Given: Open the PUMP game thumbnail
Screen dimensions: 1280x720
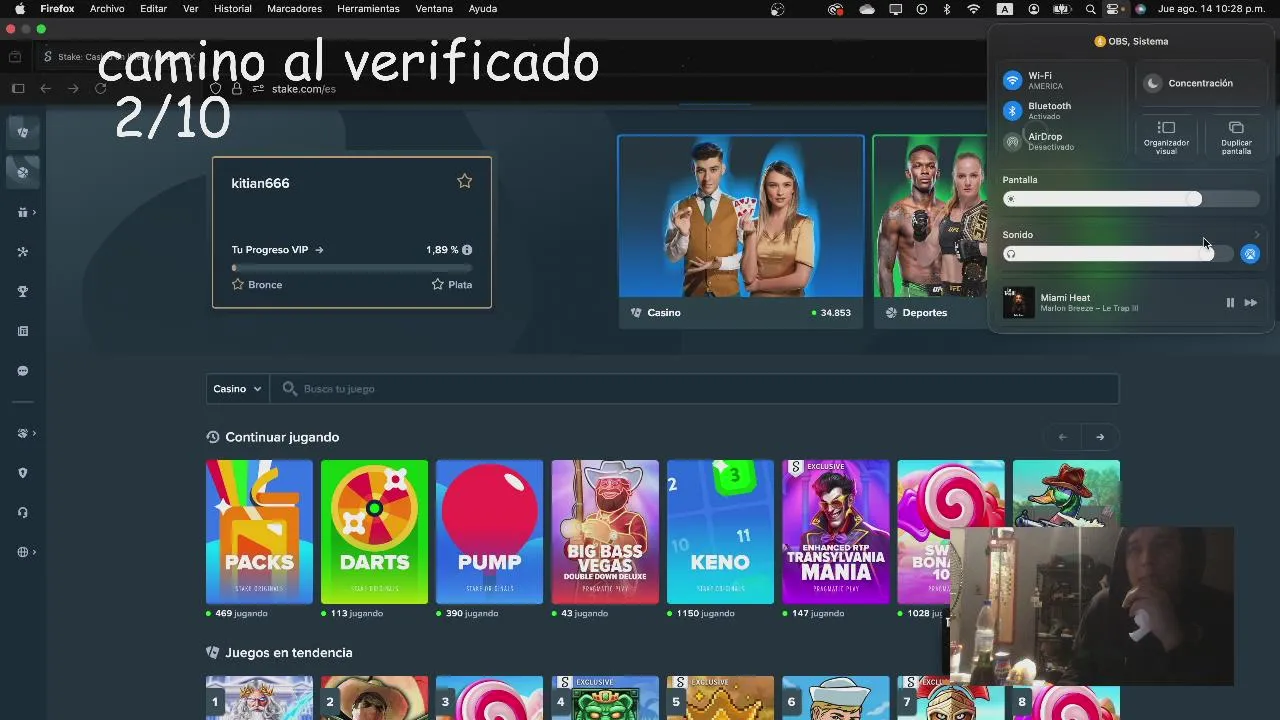Looking at the screenshot, I should 489,532.
